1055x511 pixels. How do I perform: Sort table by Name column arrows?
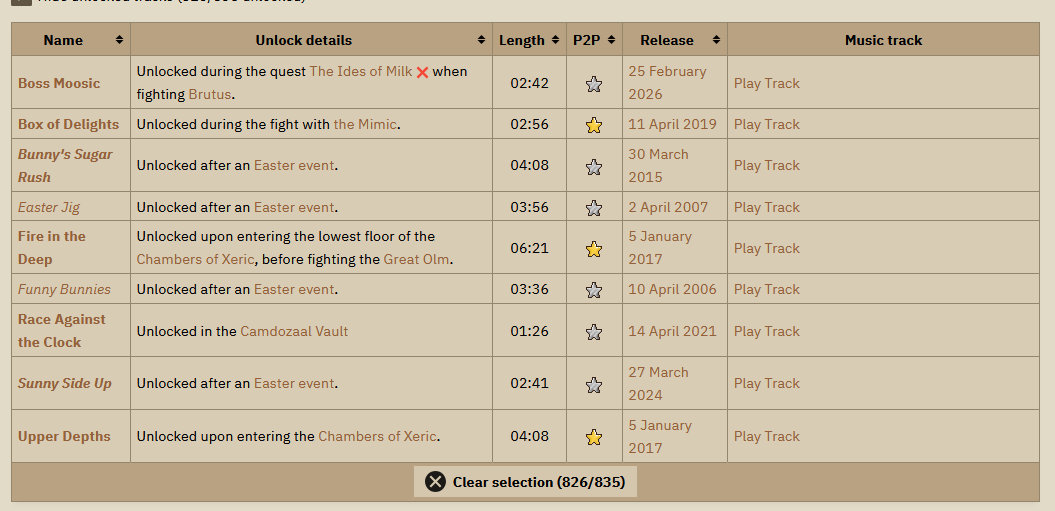119,40
